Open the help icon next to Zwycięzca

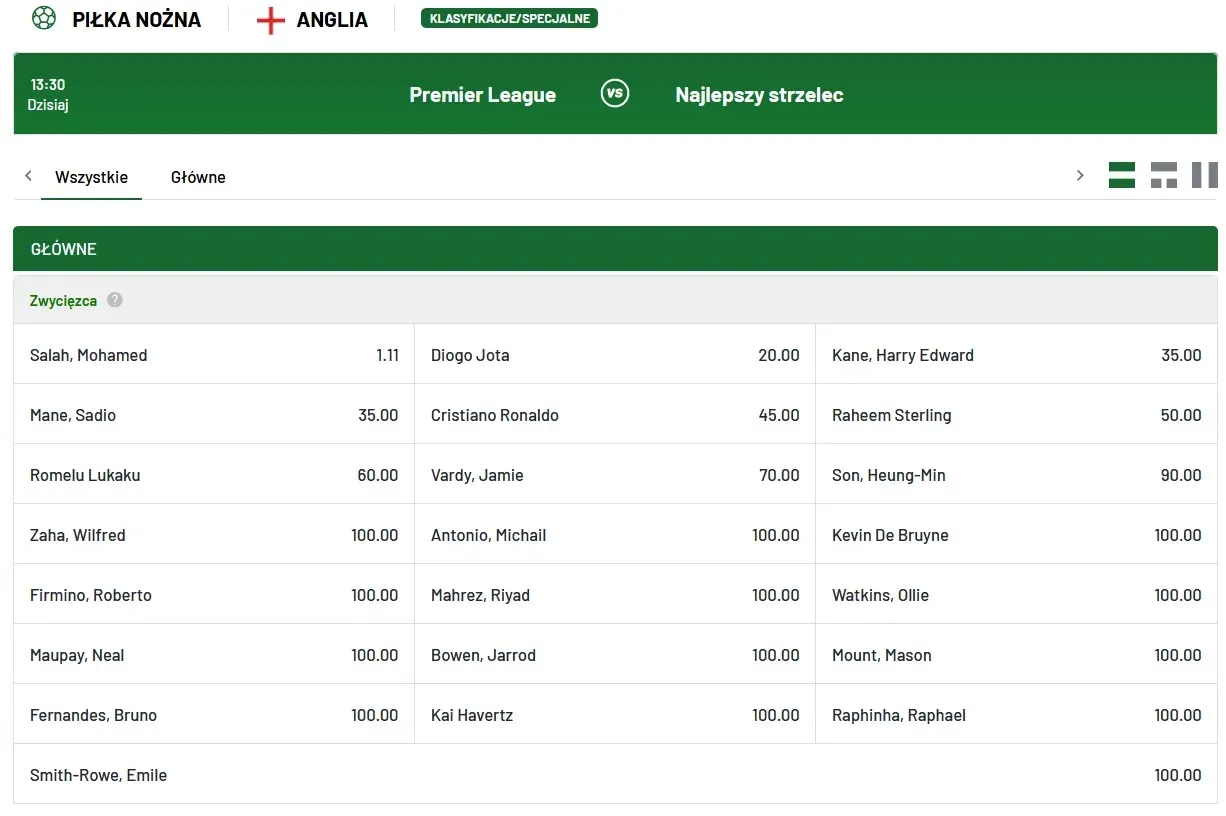click(115, 300)
